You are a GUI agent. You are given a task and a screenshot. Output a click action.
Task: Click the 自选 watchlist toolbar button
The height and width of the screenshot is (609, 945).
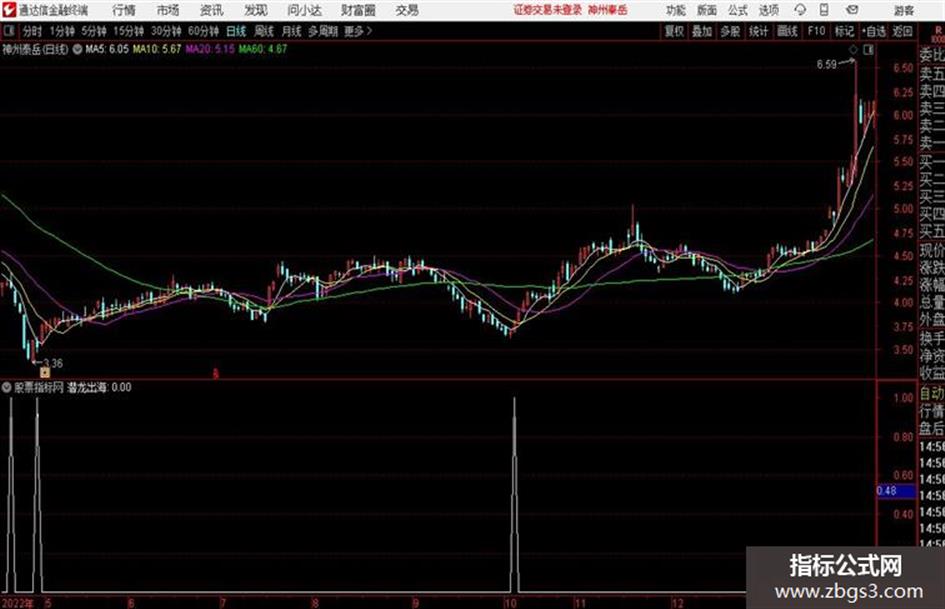pos(873,31)
